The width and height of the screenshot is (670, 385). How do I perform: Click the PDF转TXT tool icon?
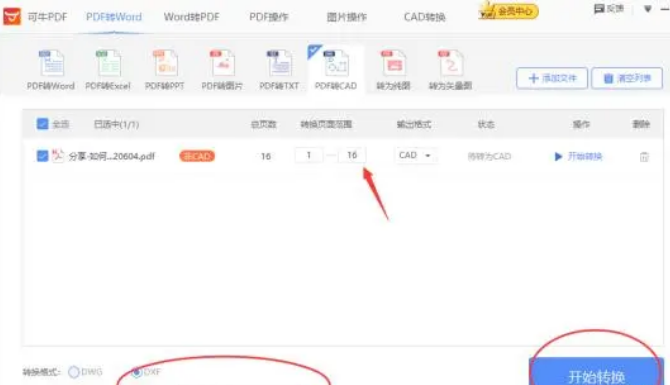tap(279, 64)
